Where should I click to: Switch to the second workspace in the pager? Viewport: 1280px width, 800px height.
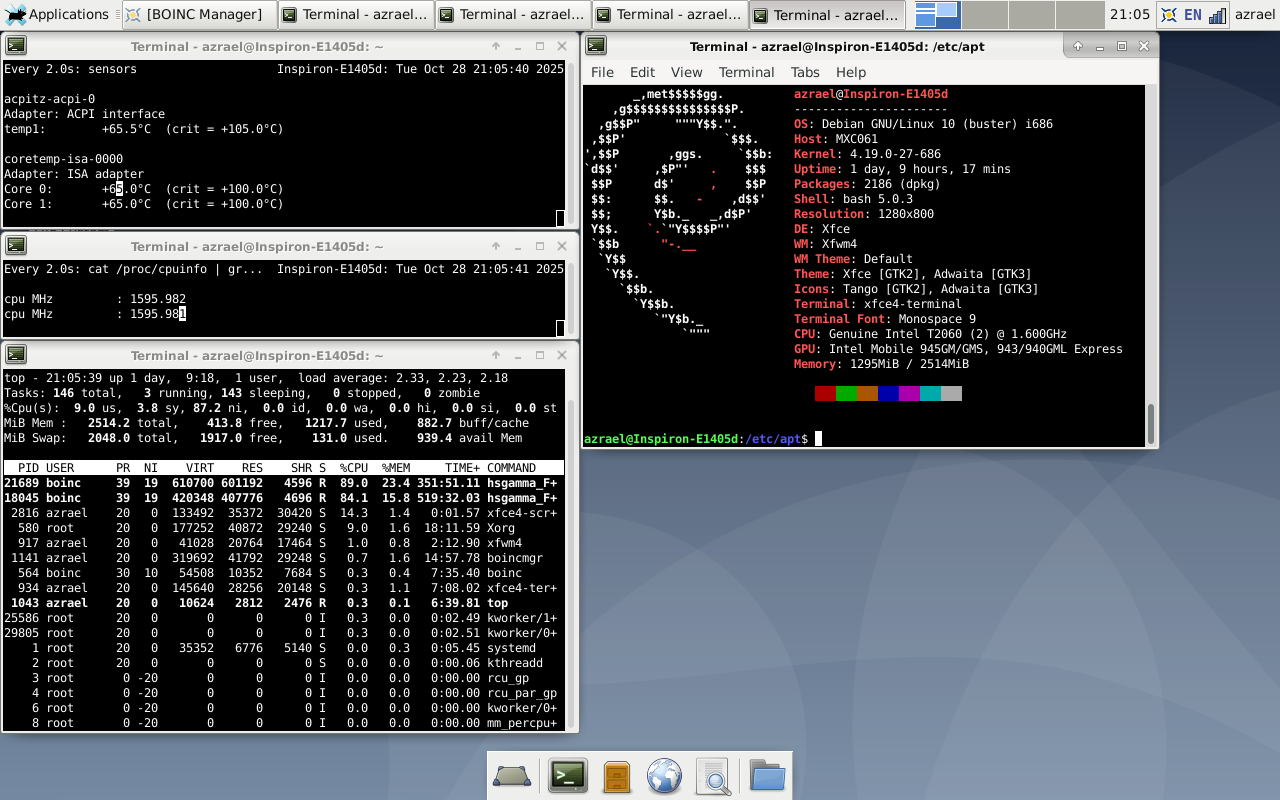(x=984, y=14)
